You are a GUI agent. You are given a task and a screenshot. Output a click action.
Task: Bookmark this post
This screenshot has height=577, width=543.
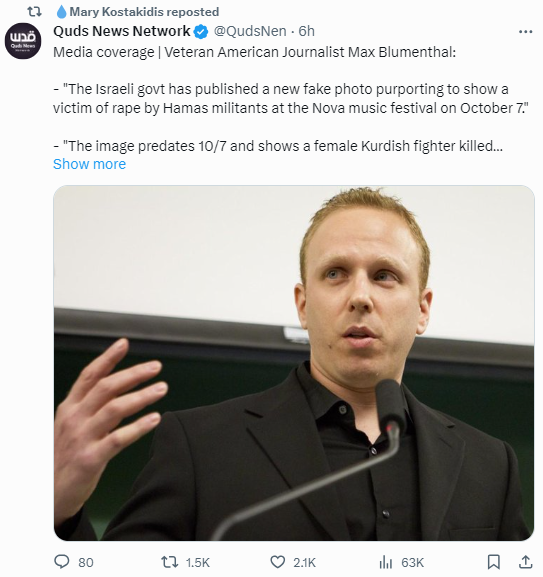click(494, 562)
